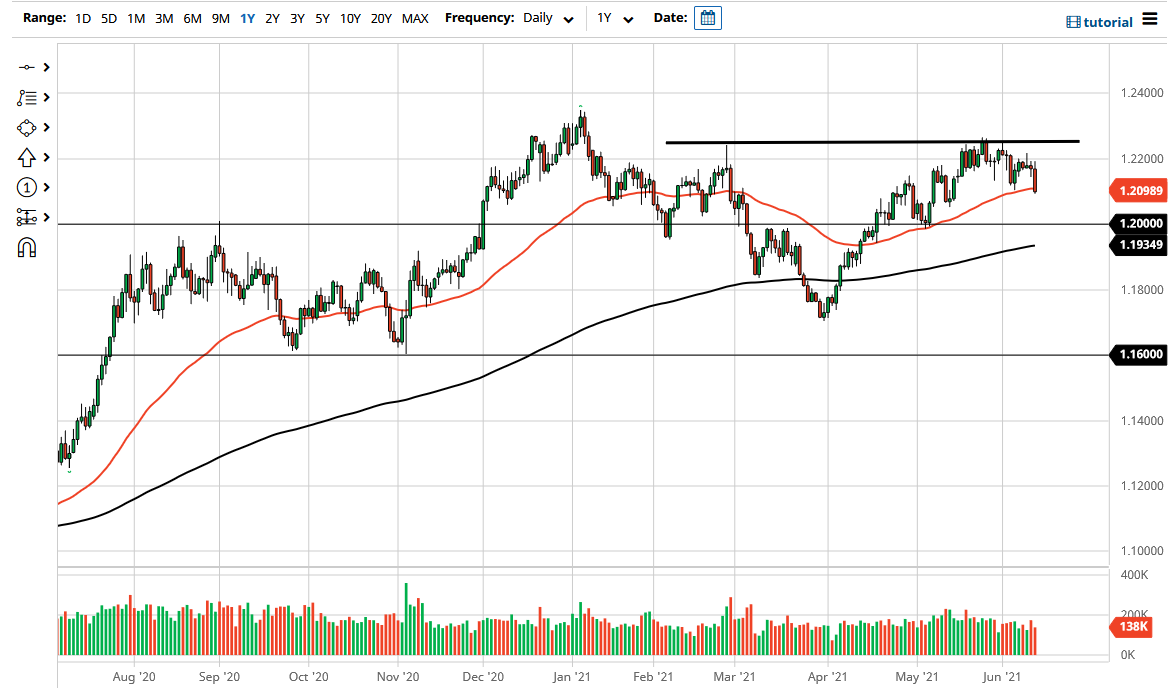This screenshot has height=694, width=1173.
Task: Expand the Frequency Daily dropdown
Action: click(548, 18)
